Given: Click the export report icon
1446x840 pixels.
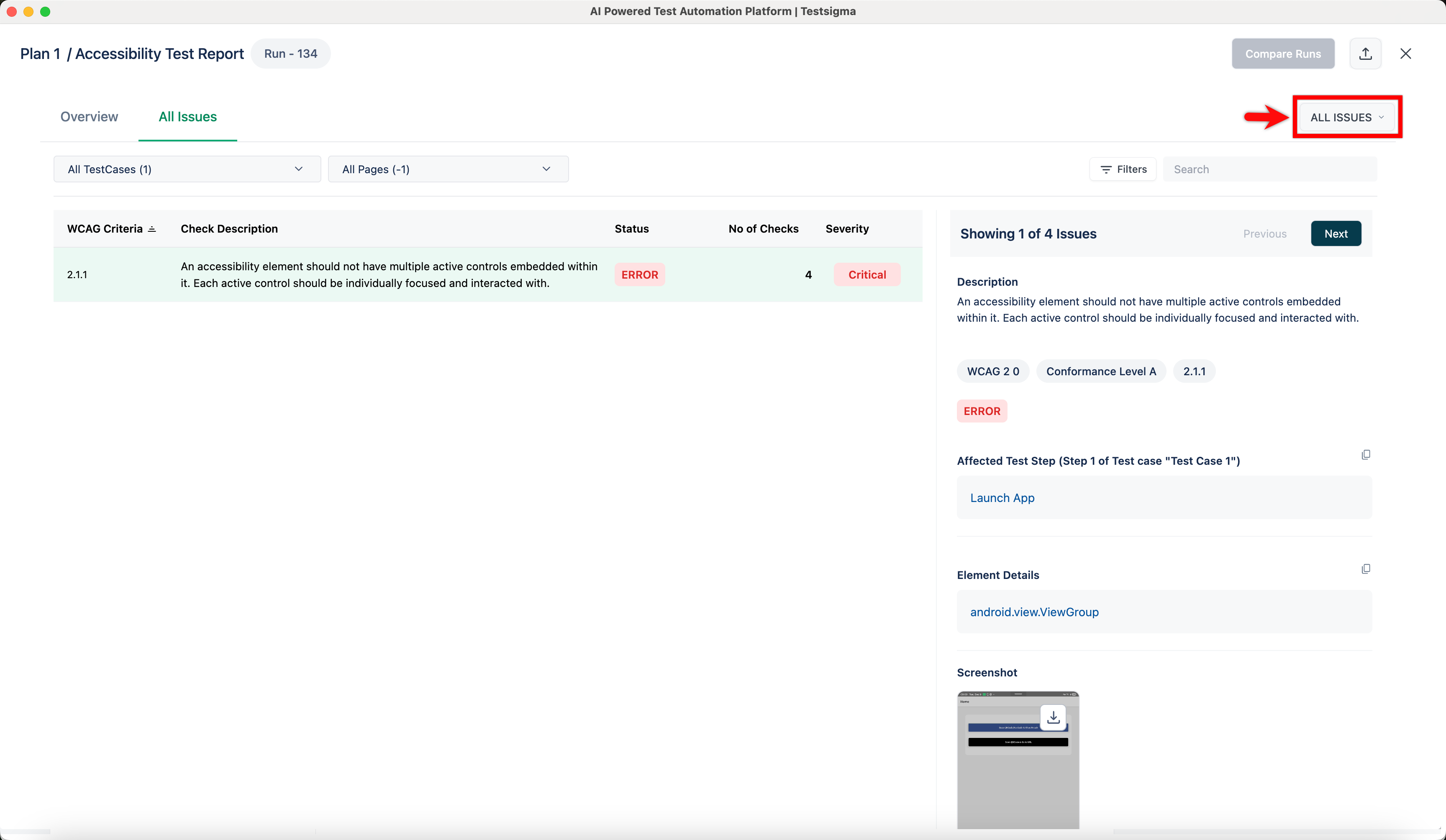Looking at the screenshot, I should coord(1366,54).
